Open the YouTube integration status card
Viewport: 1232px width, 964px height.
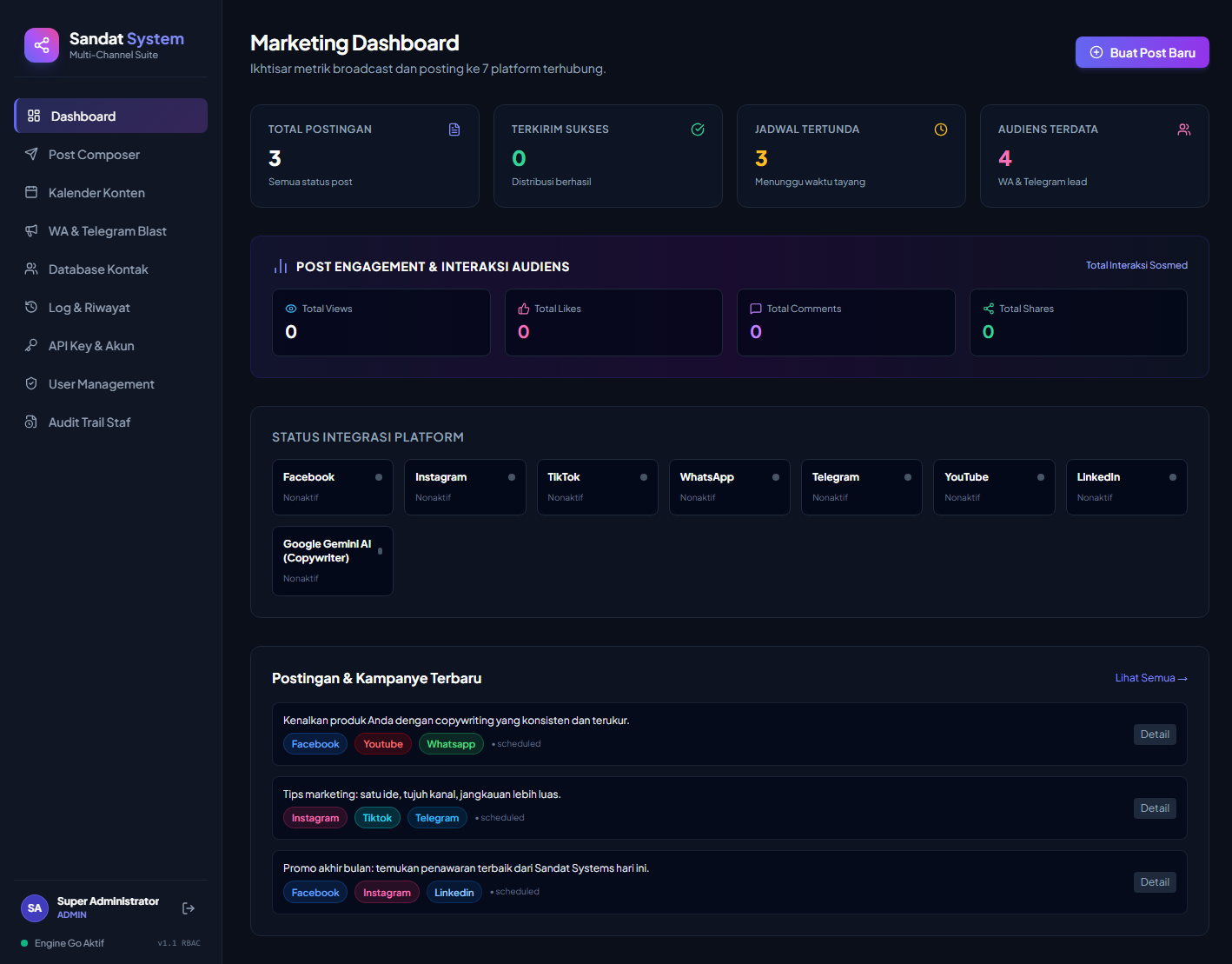[994, 487]
